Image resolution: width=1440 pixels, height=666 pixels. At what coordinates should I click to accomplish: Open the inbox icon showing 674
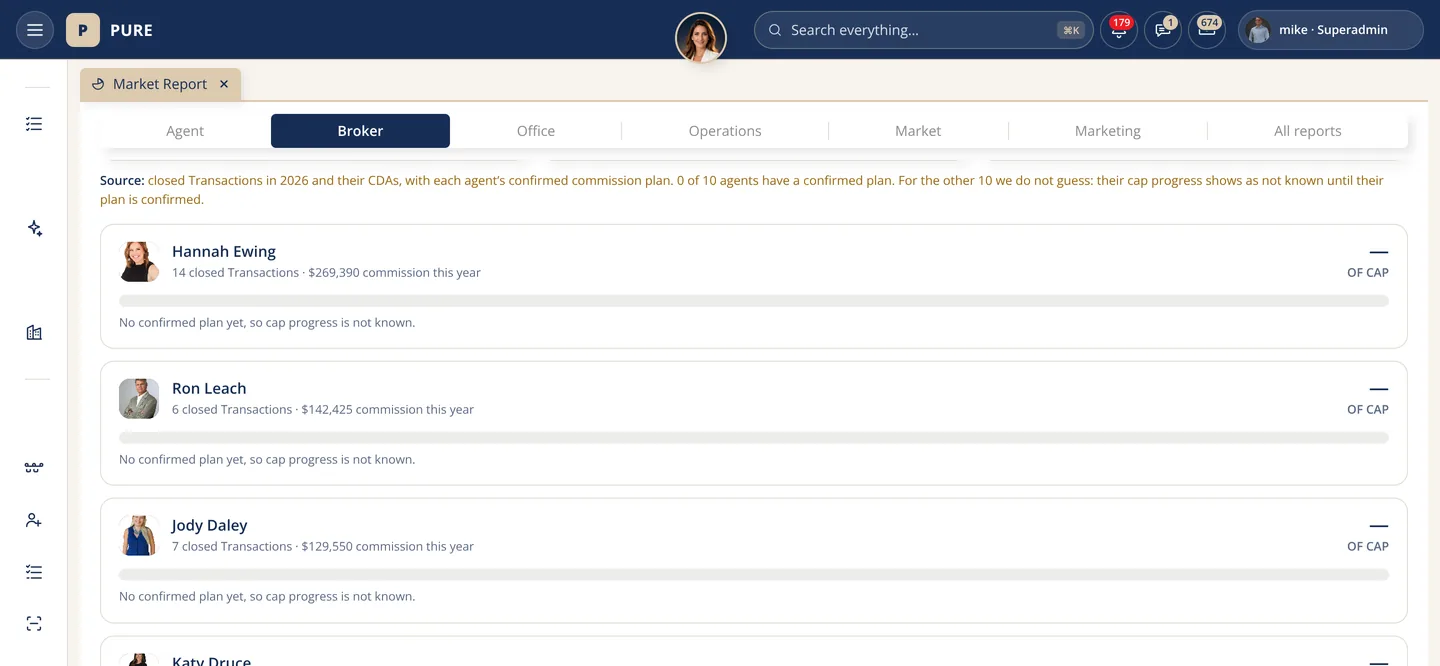click(x=1207, y=30)
